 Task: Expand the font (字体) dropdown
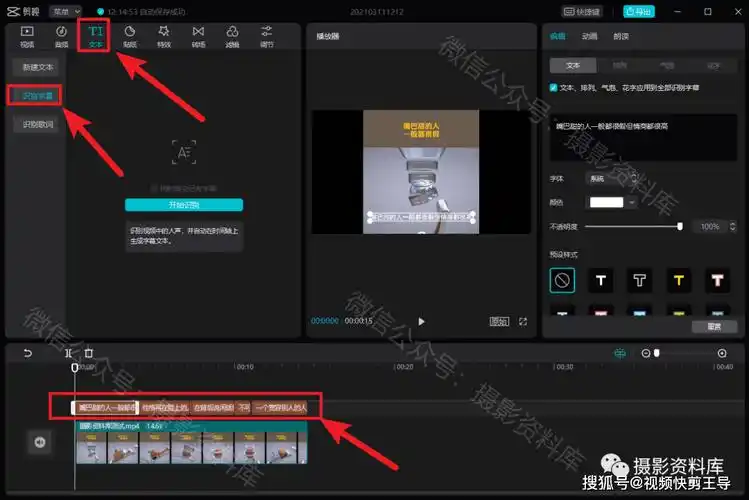(x=609, y=178)
